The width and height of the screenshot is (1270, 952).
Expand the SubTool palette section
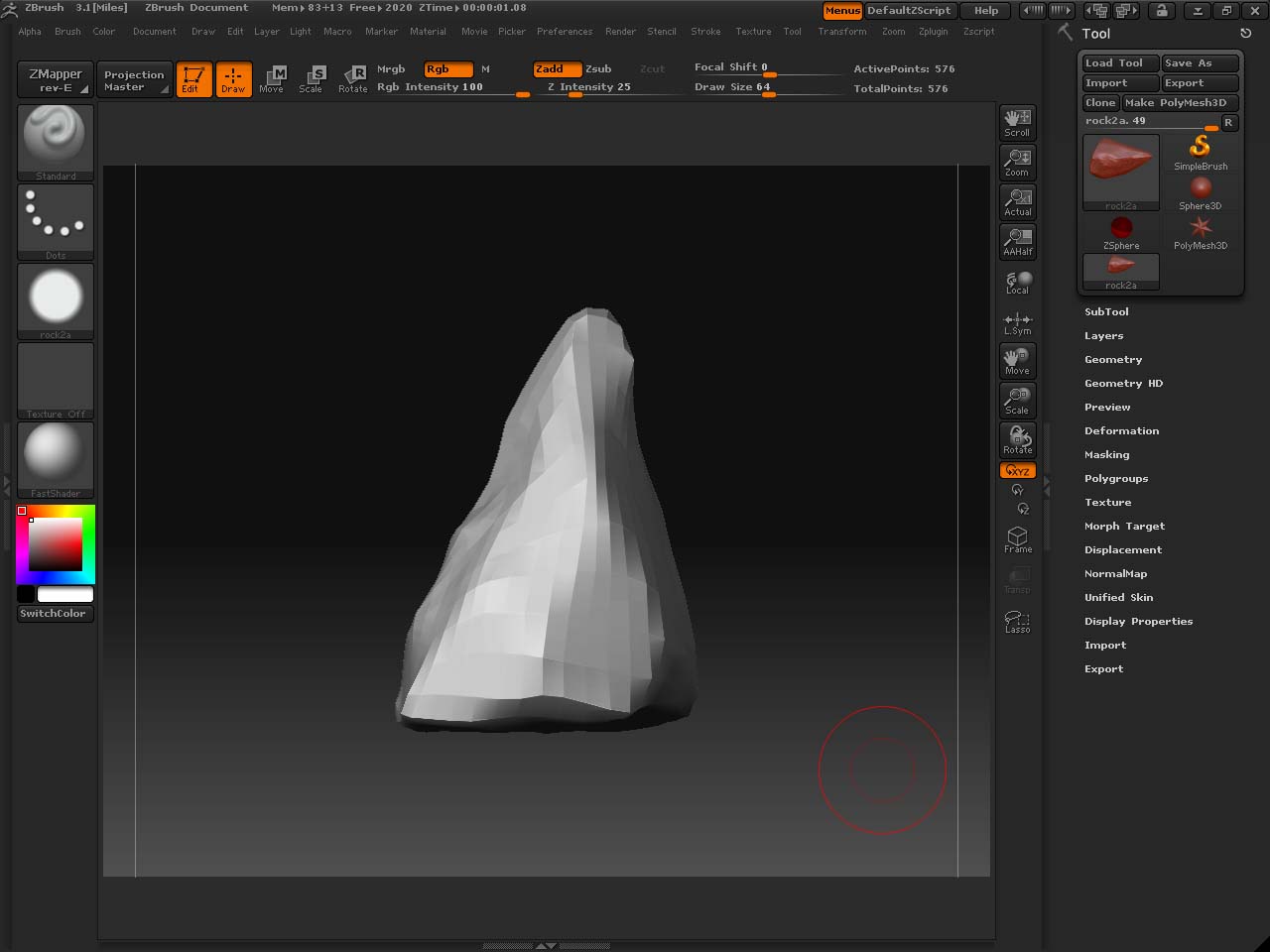(1106, 311)
